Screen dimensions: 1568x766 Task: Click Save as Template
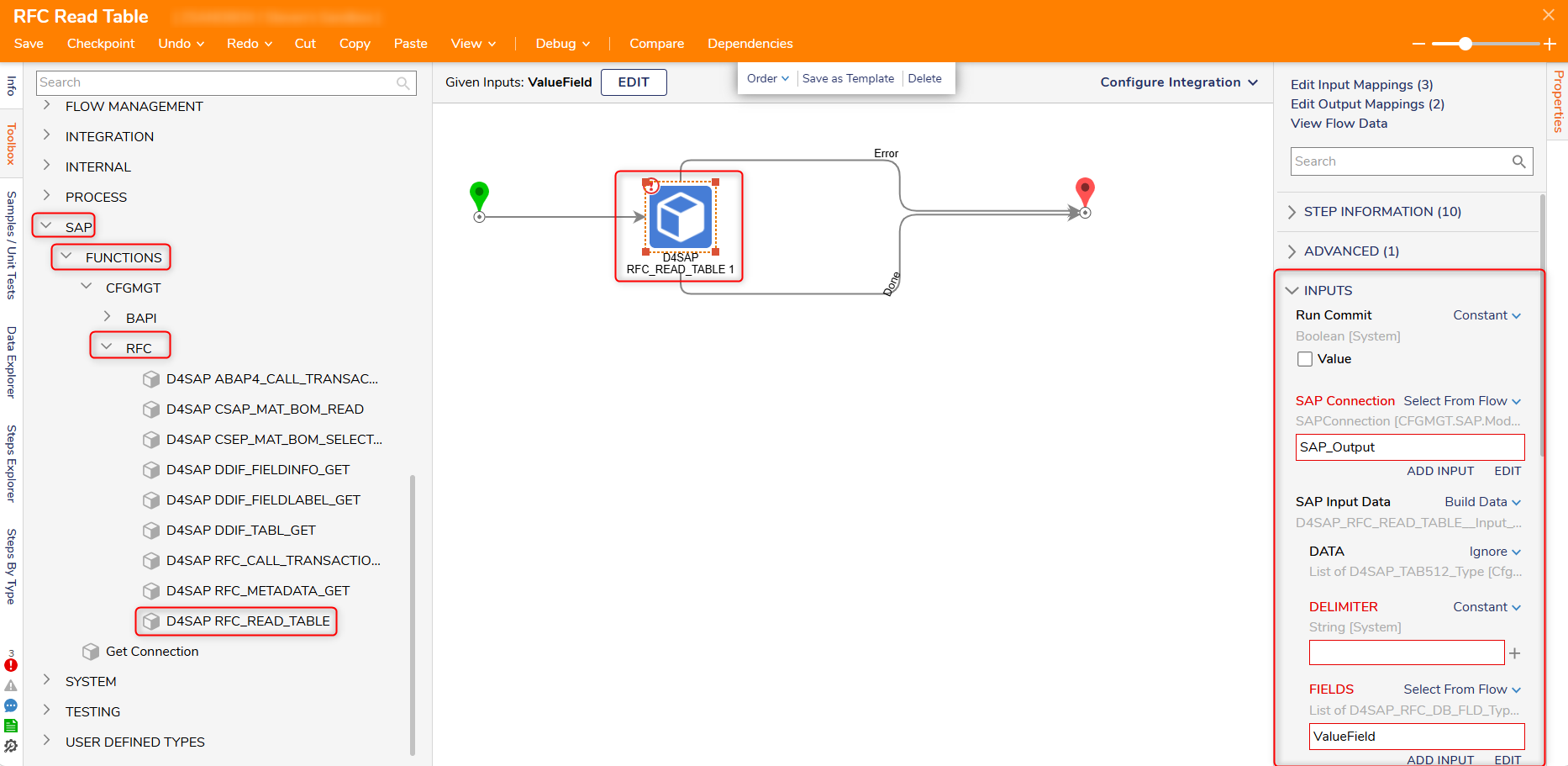(x=848, y=78)
